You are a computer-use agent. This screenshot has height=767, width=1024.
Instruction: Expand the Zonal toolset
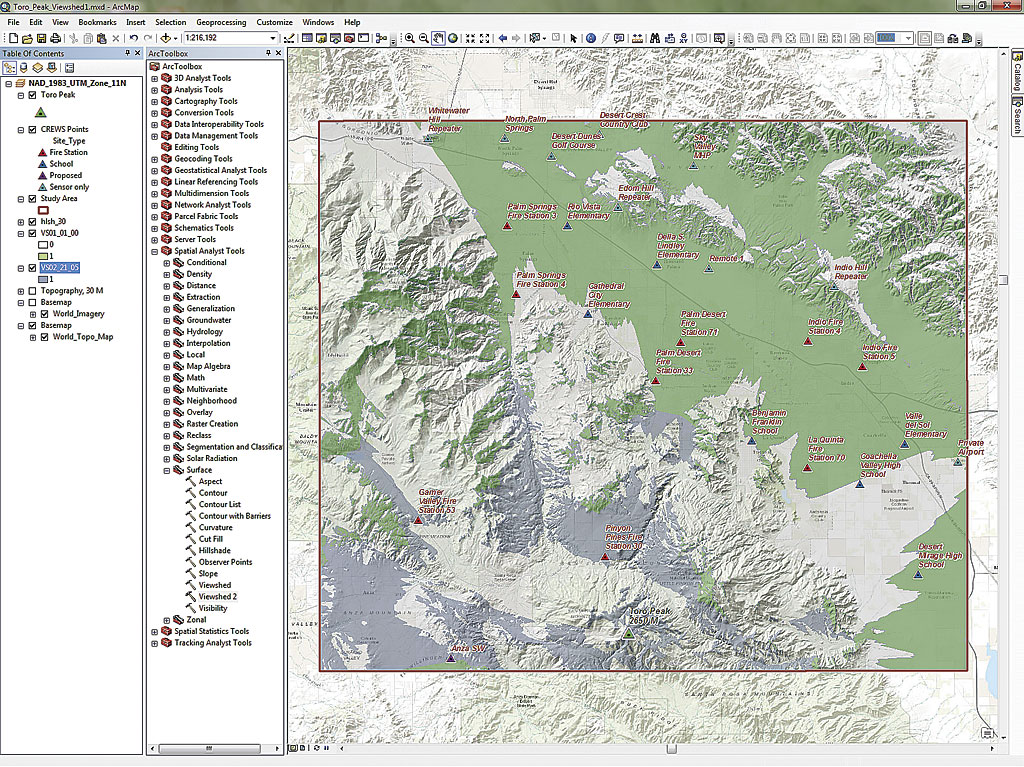tap(167, 620)
